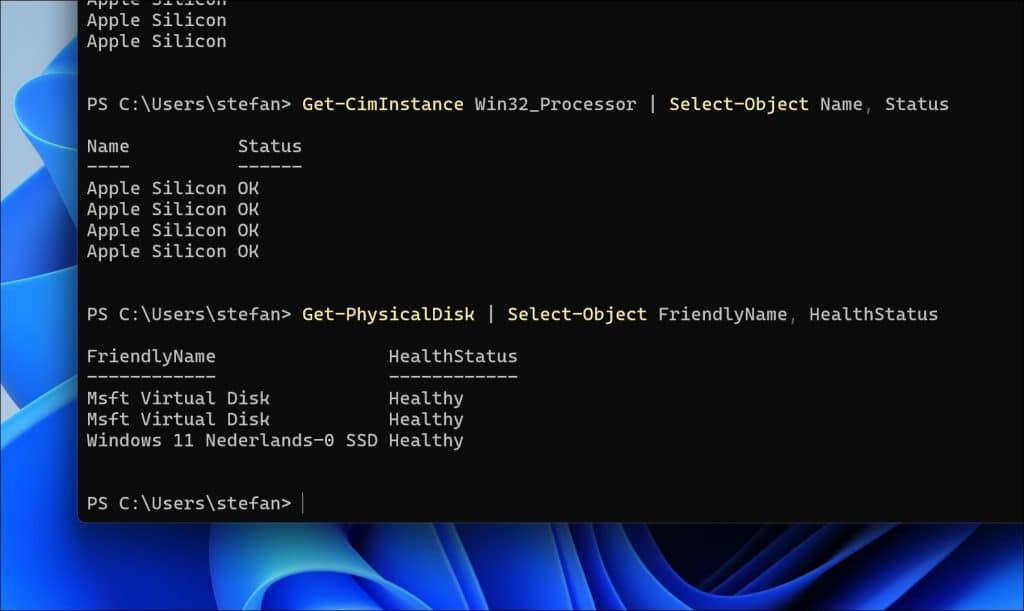Click the HealthStatus column header in the output

coord(453,356)
